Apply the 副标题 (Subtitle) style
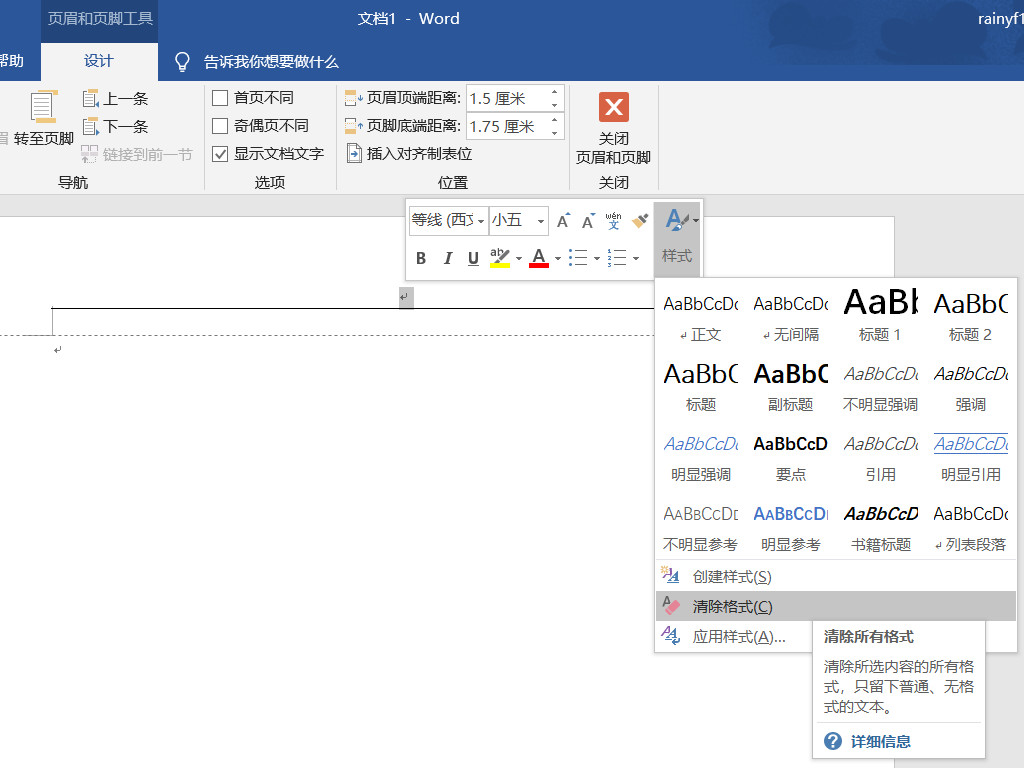Screen dimensions: 1024x768 (x=791, y=387)
